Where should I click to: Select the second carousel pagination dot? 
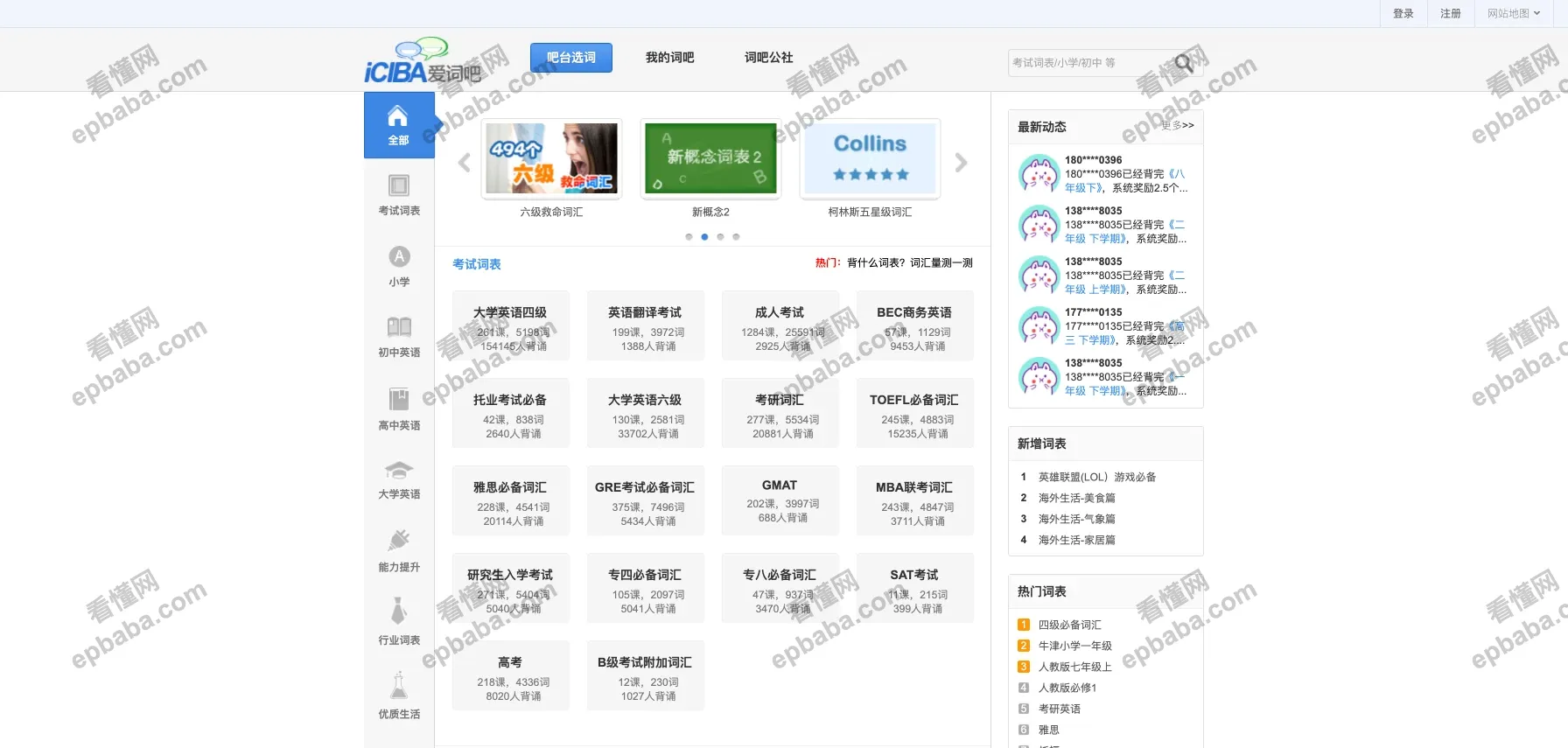[x=704, y=237]
